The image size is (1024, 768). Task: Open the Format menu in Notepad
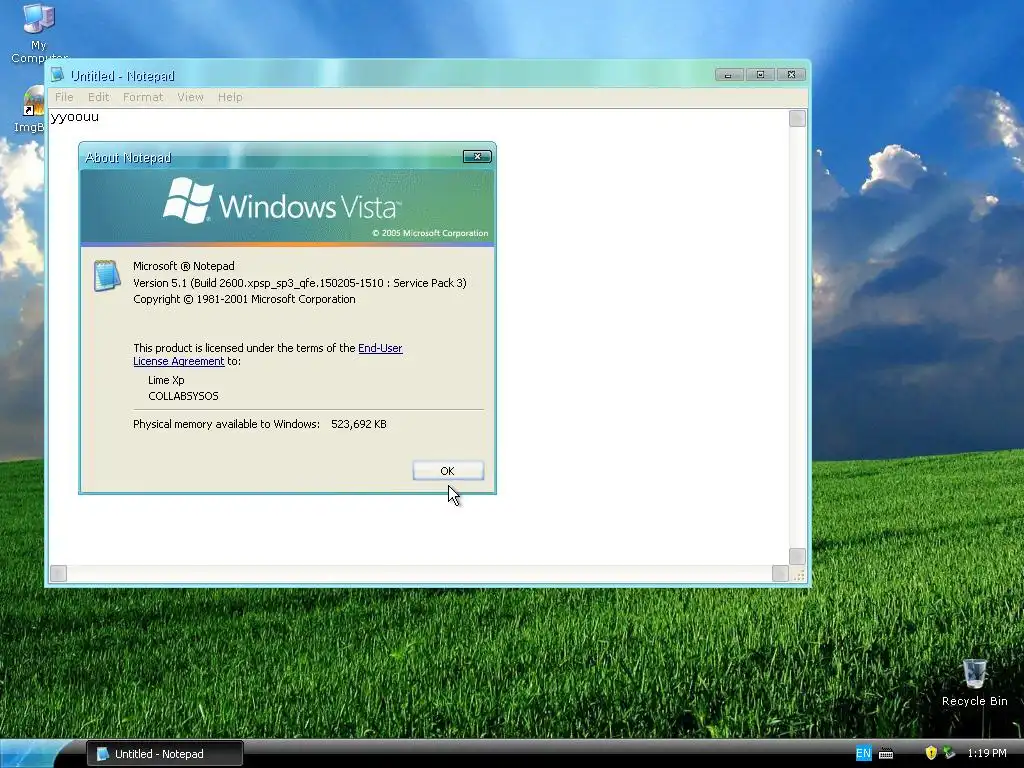[x=143, y=97]
